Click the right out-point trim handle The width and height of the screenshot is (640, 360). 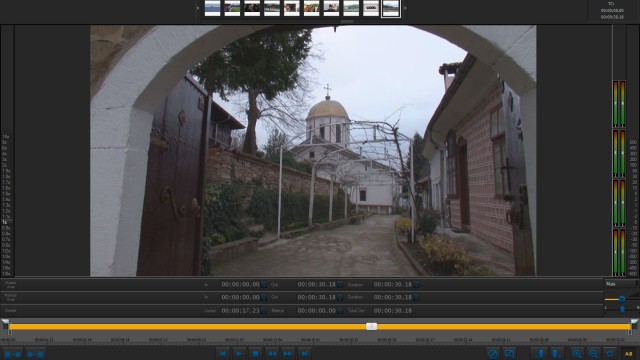(x=634, y=324)
